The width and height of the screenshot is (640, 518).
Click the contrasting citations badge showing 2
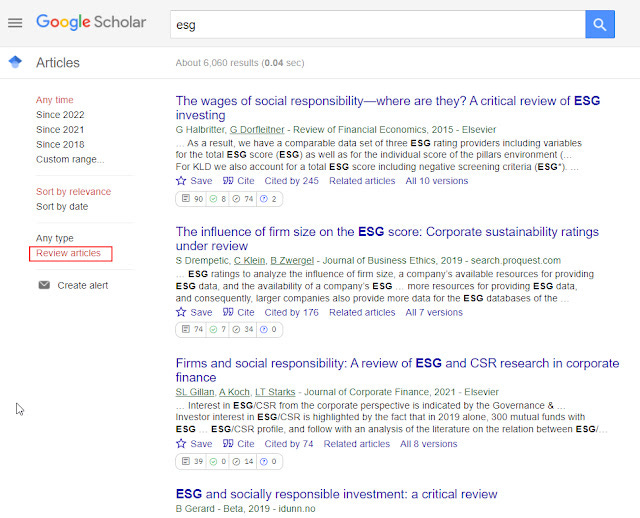269,199
